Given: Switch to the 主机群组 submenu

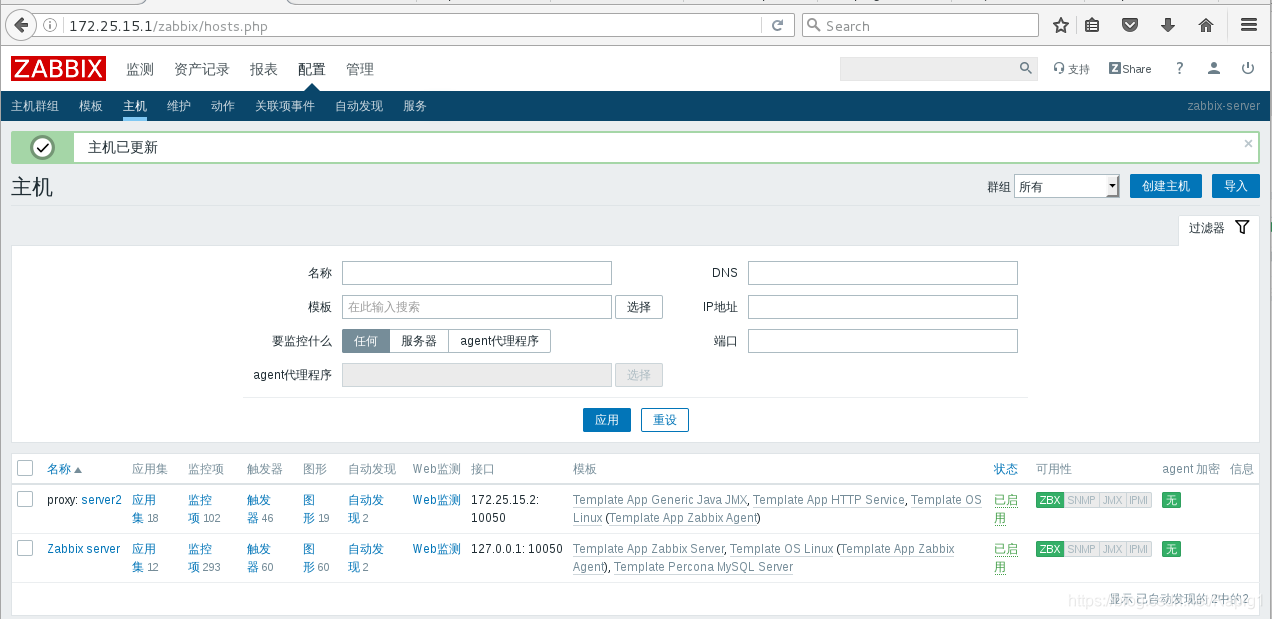Looking at the screenshot, I should [35, 106].
